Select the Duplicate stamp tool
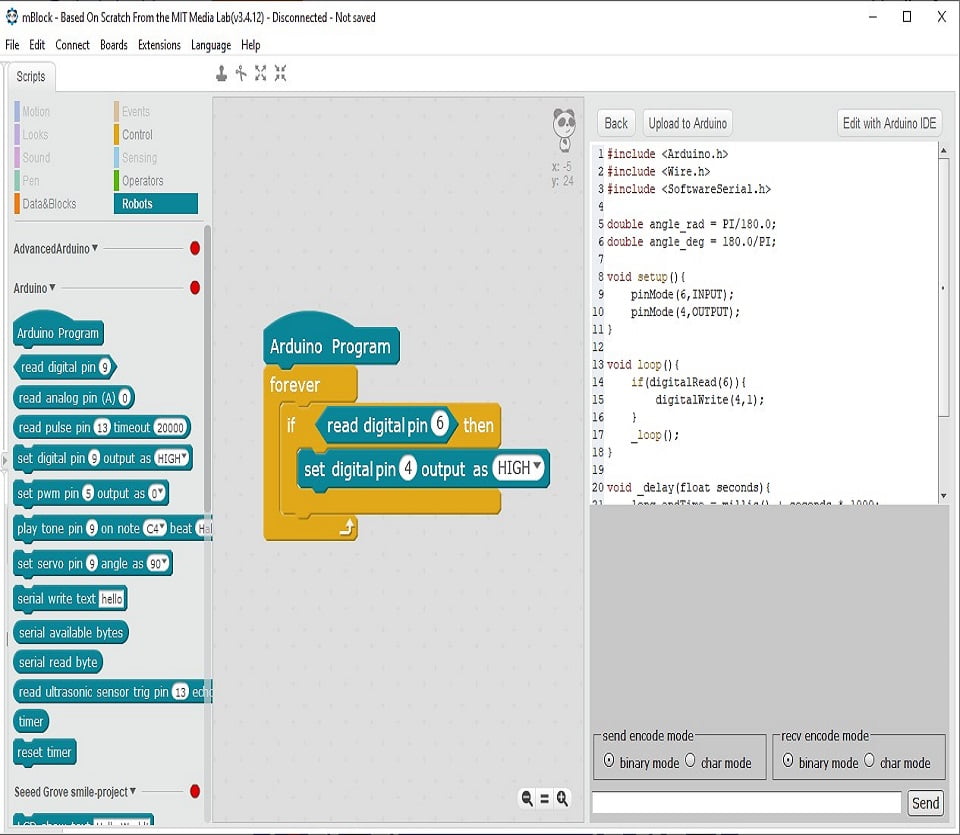The height and width of the screenshot is (835, 960). pyautogui.click(x=222, y=73)
